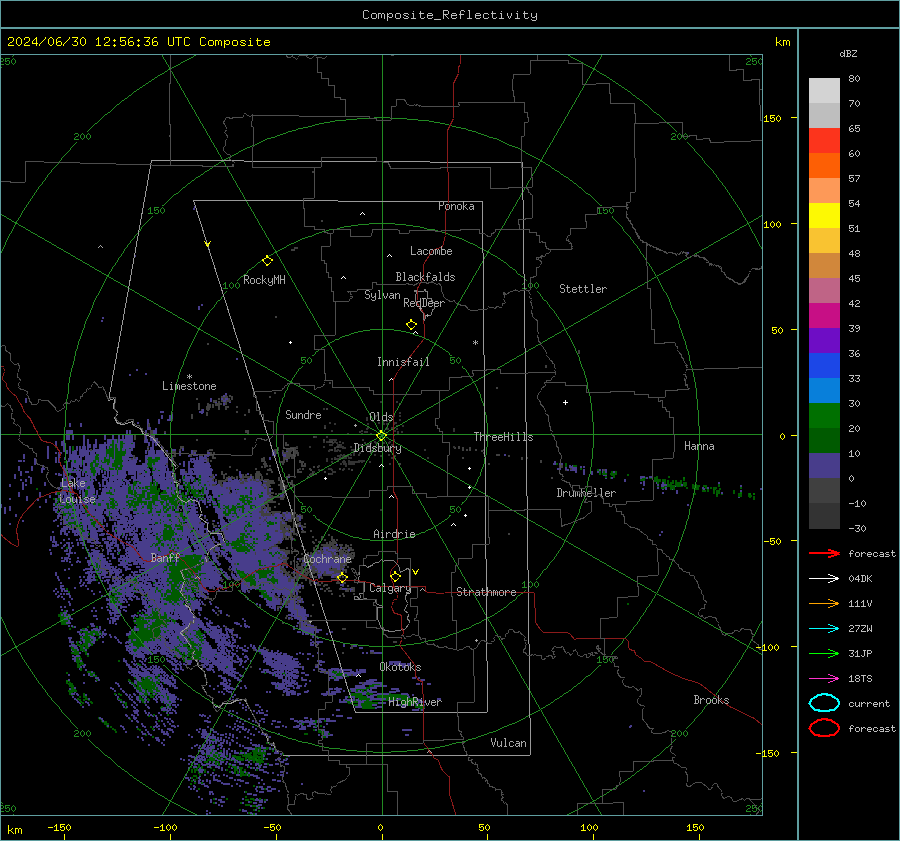The height and width of the screenshot is (841, 900).
Task: Click the 'Banff' label
Action: 165,557
